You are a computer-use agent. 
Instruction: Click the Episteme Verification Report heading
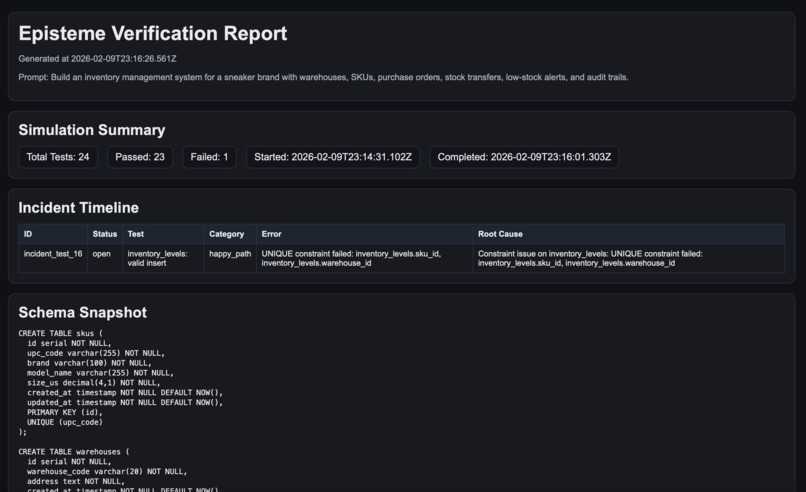pyautogui.click(x=153, y=33)
